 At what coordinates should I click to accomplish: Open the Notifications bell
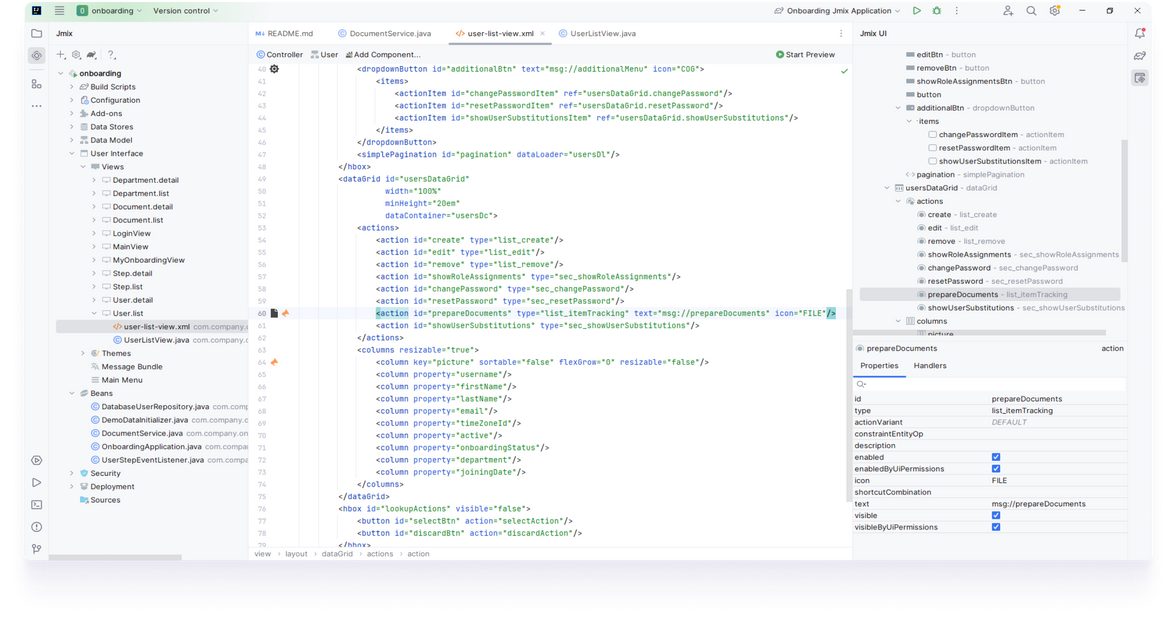coord(1140,34)
